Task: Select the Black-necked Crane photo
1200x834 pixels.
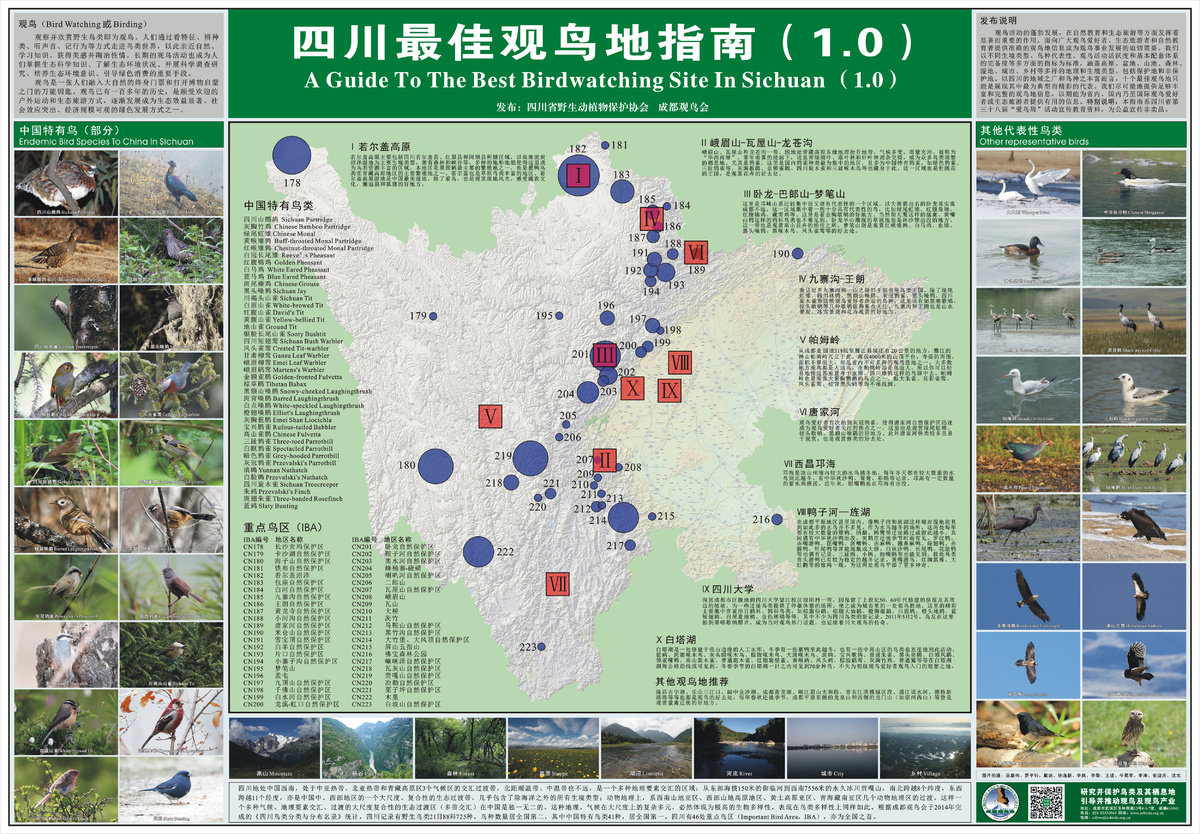Action: (x=1132, y=322)
